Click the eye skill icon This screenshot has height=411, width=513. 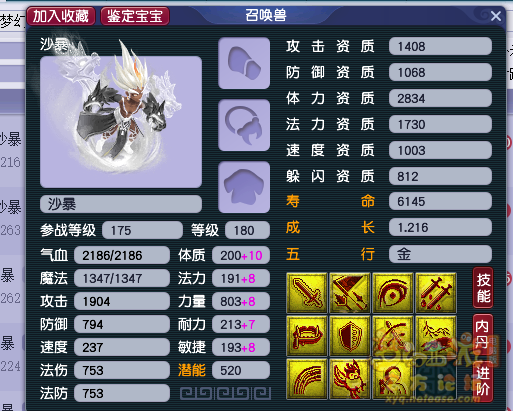coord(393,293)
